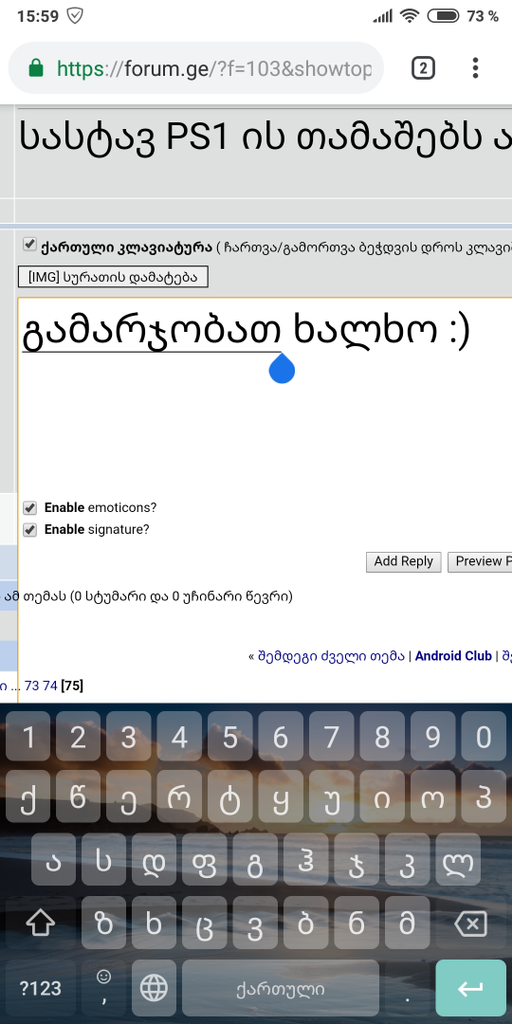Screen dimensions: 512x1024
Task: Open the Chrome tab switcher showing 2
Action: [x=423, y=68]
